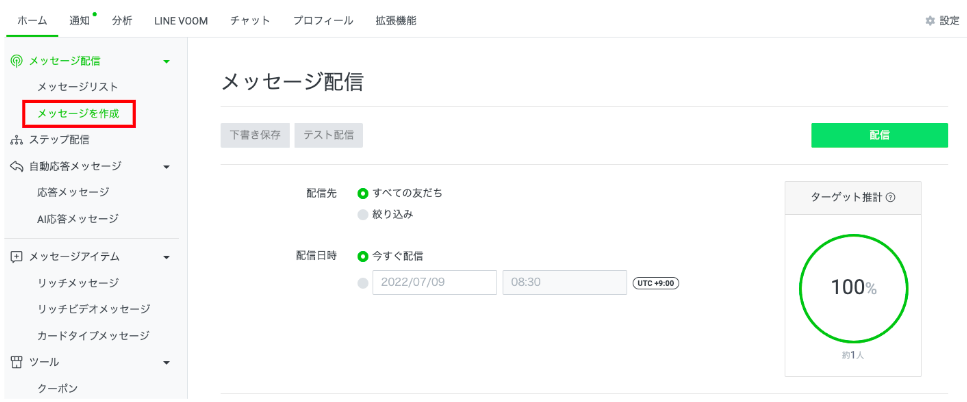Open クーポン in the sidebar
967x402 pixels.
click(57, 388)
